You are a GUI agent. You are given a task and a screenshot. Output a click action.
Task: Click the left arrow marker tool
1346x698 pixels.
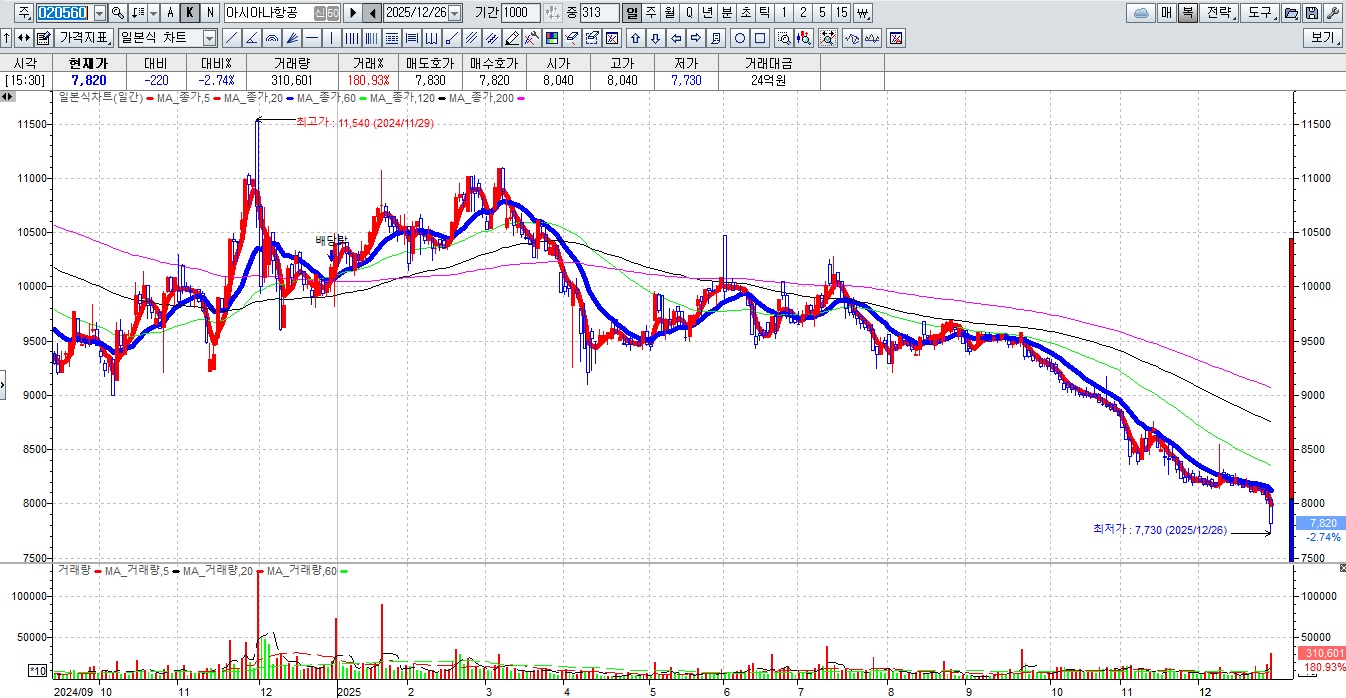677,38
